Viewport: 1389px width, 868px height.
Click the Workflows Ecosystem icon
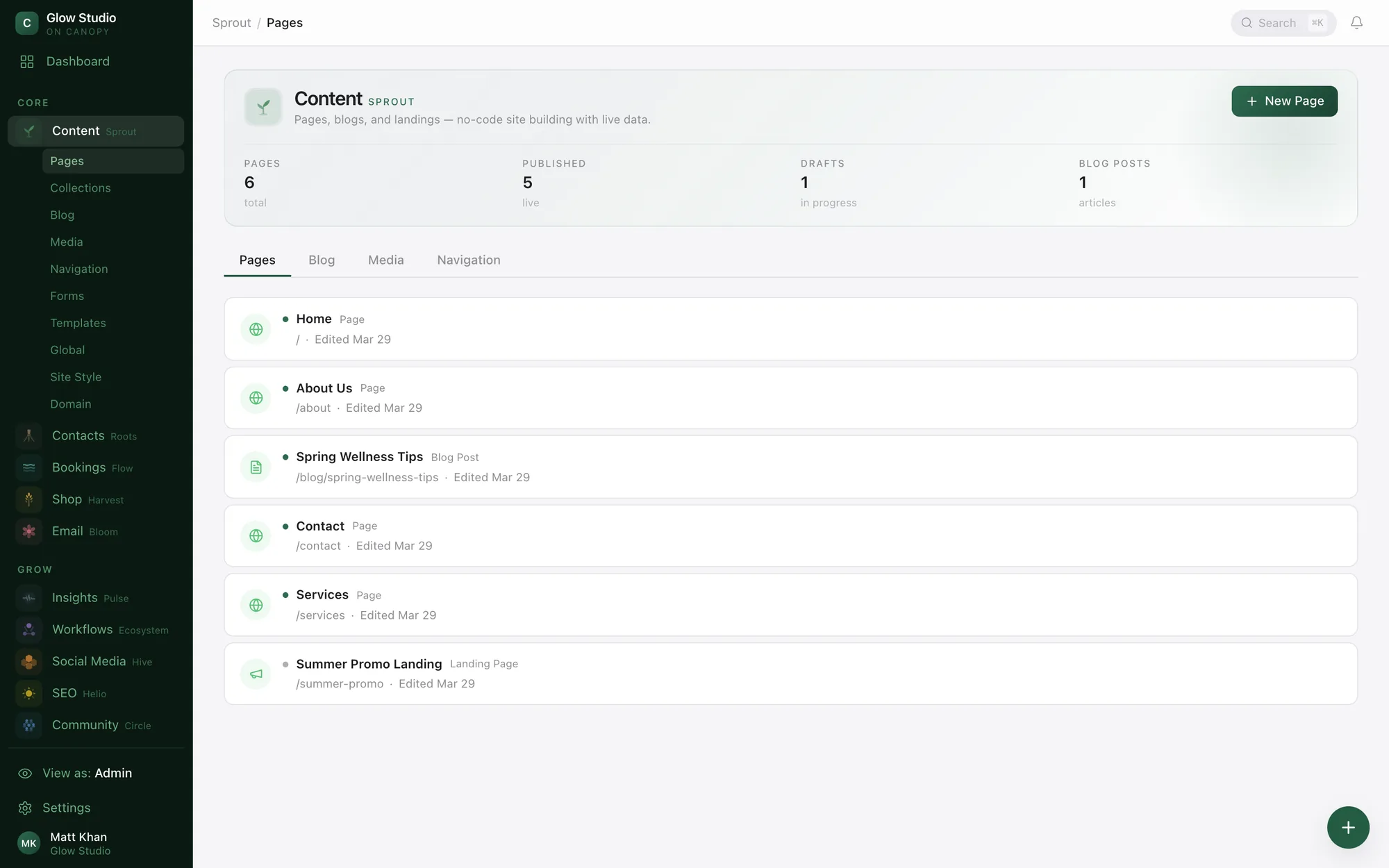29,630
